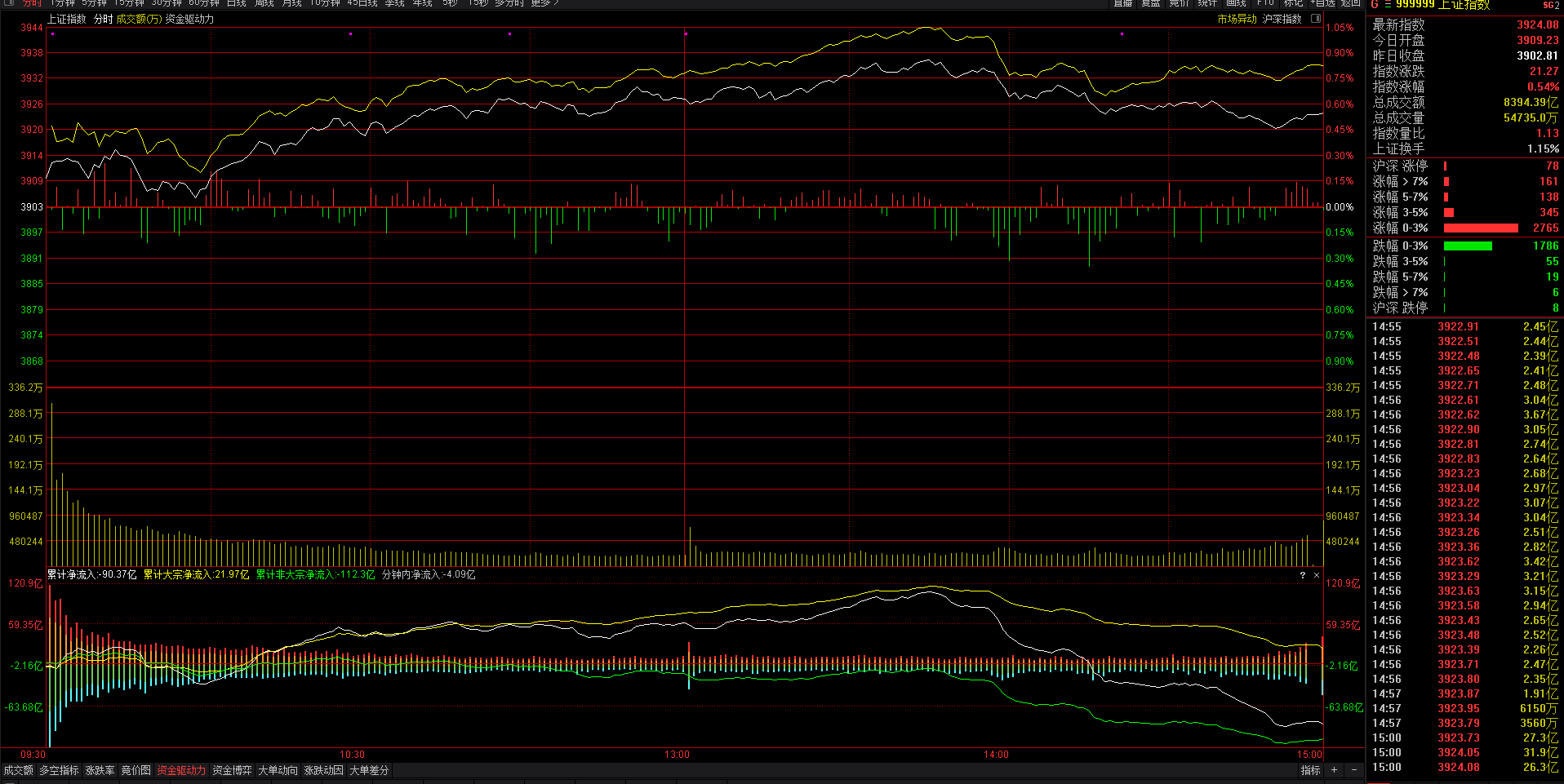The image size is (1564, 784).
Task: Select the 15秒 period tab
Action: [478, 2]
